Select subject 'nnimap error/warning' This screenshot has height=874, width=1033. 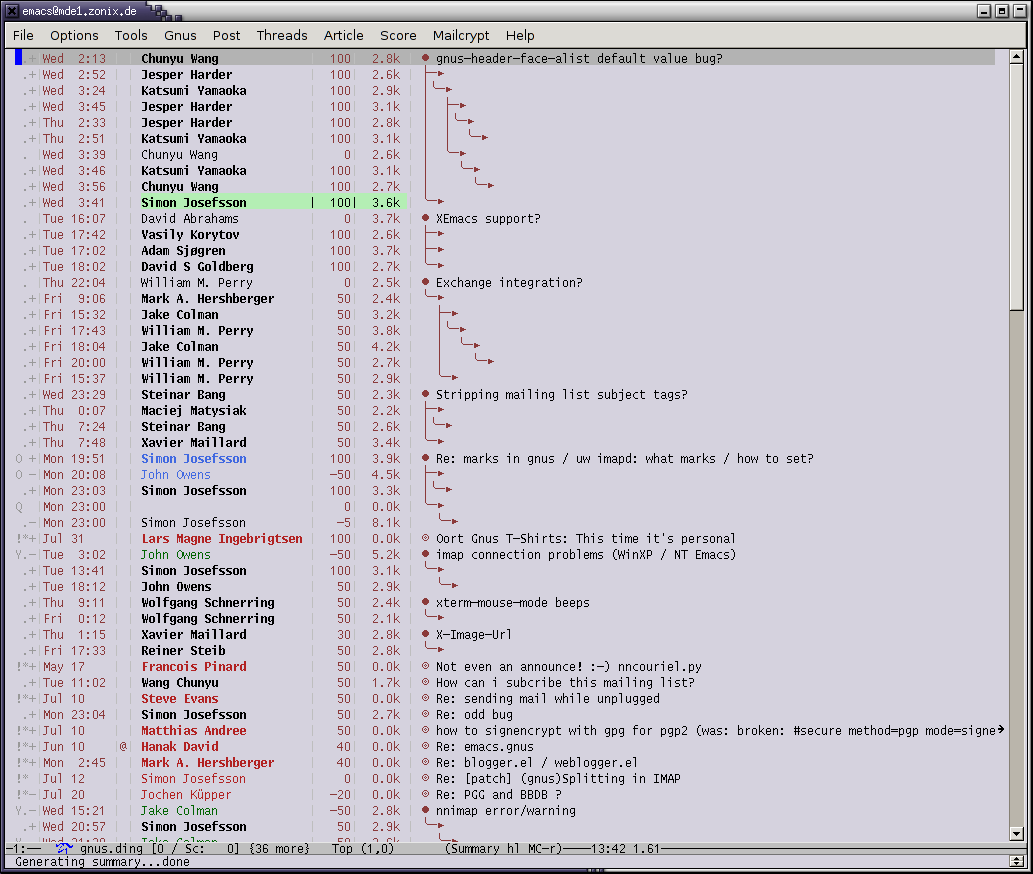(506, 810)
